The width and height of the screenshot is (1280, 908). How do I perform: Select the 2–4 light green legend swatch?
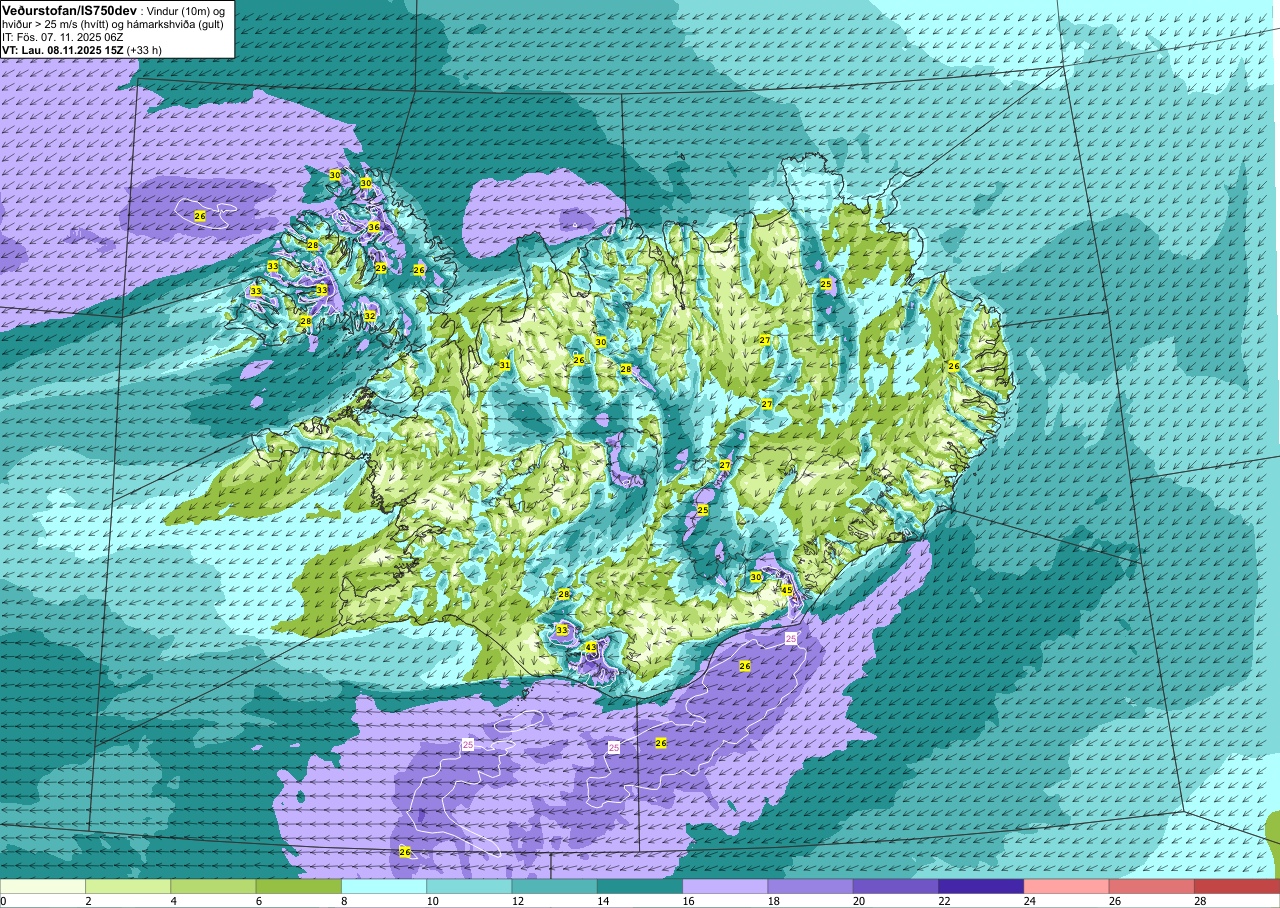(x=128, y=886)
